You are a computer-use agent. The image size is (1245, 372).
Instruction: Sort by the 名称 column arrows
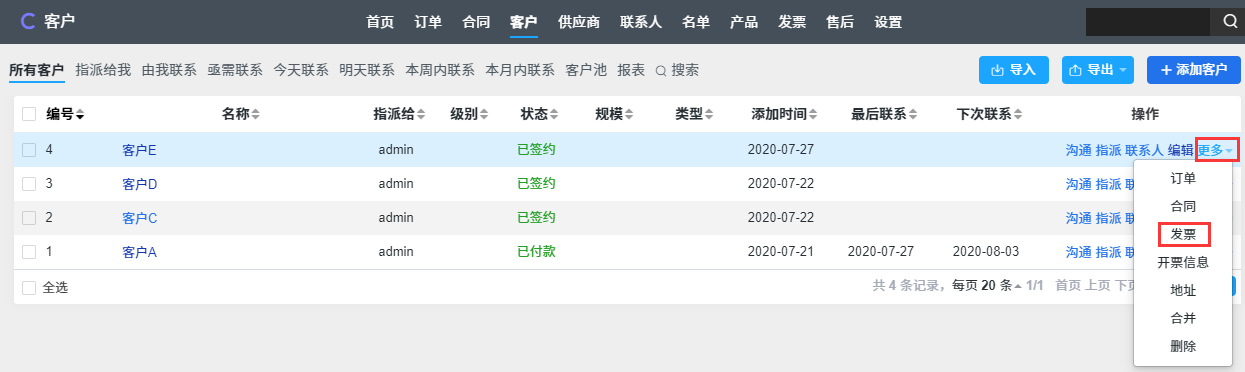coord(256,115)
